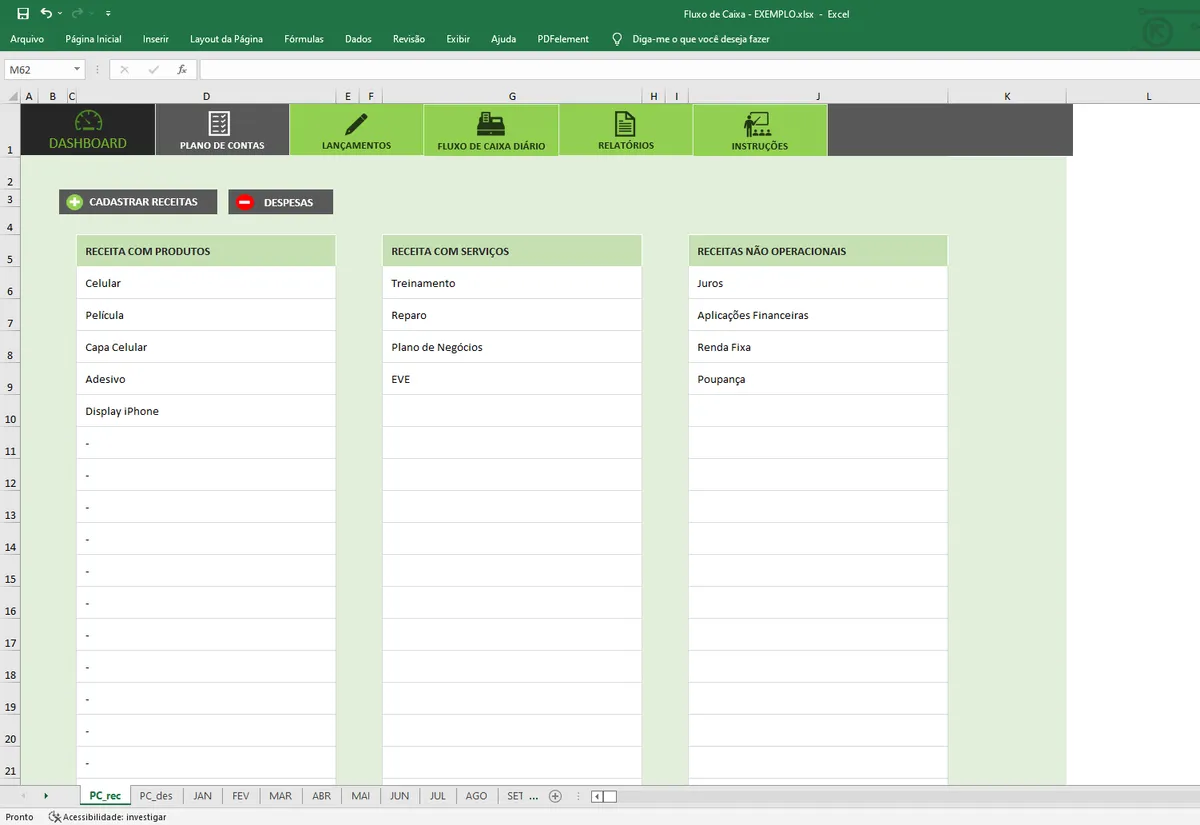
Task: Open Plano de Contas checklist icon
Action: click(219, 123)
